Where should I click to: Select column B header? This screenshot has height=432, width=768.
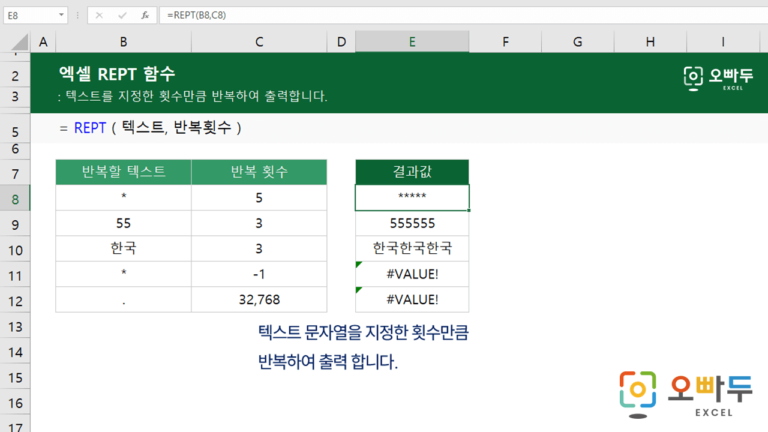coord(123,42)
